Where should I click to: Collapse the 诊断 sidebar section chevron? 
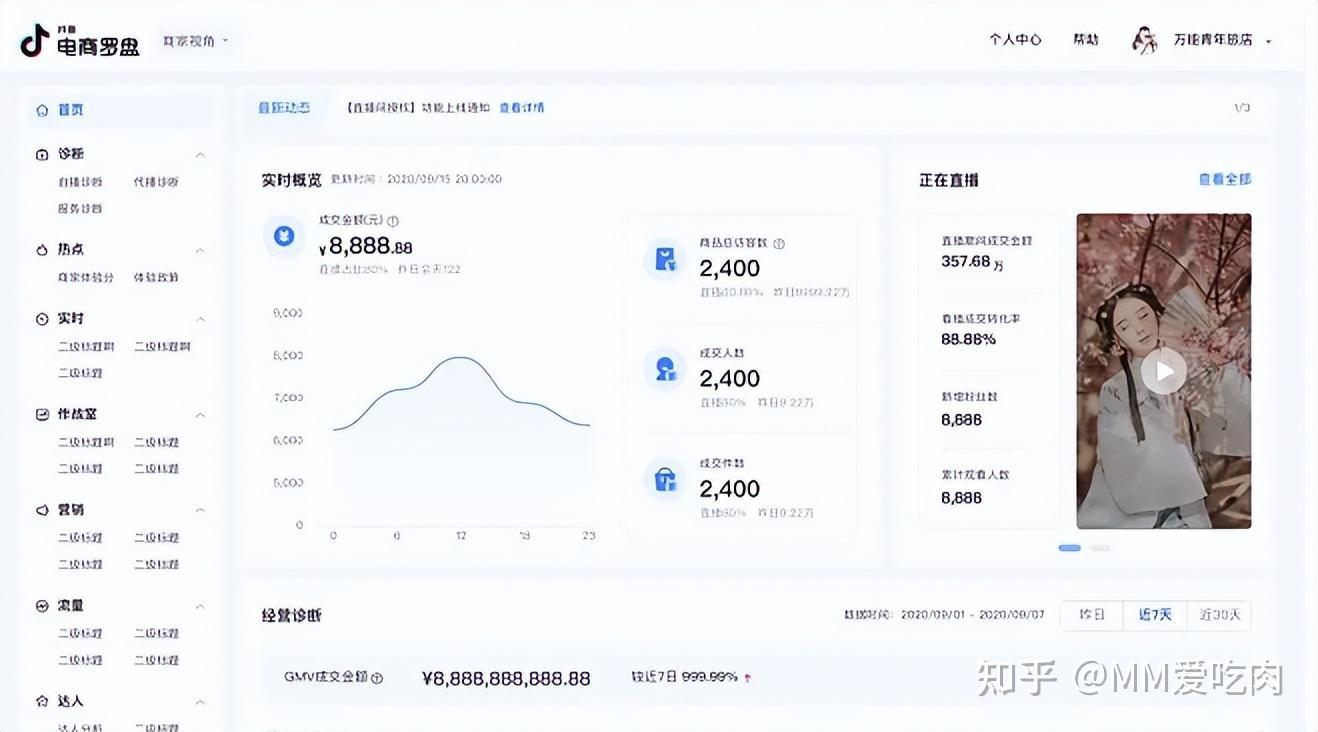coord(200,154)
